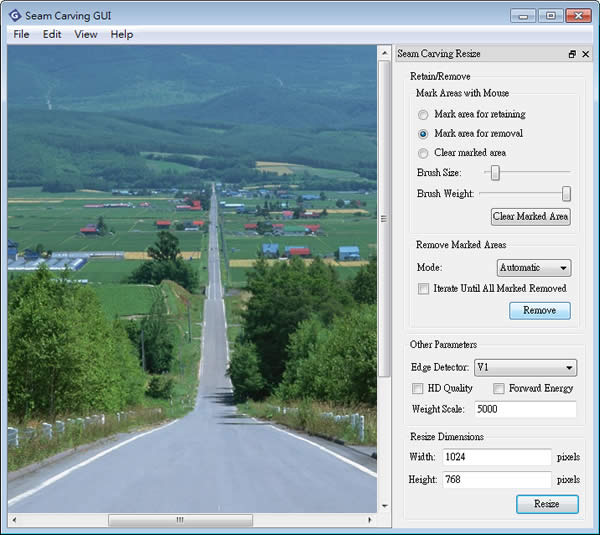Screen dimensions: 600x535
Task: Click the Remove Marked Areas label
Action: 461,245
